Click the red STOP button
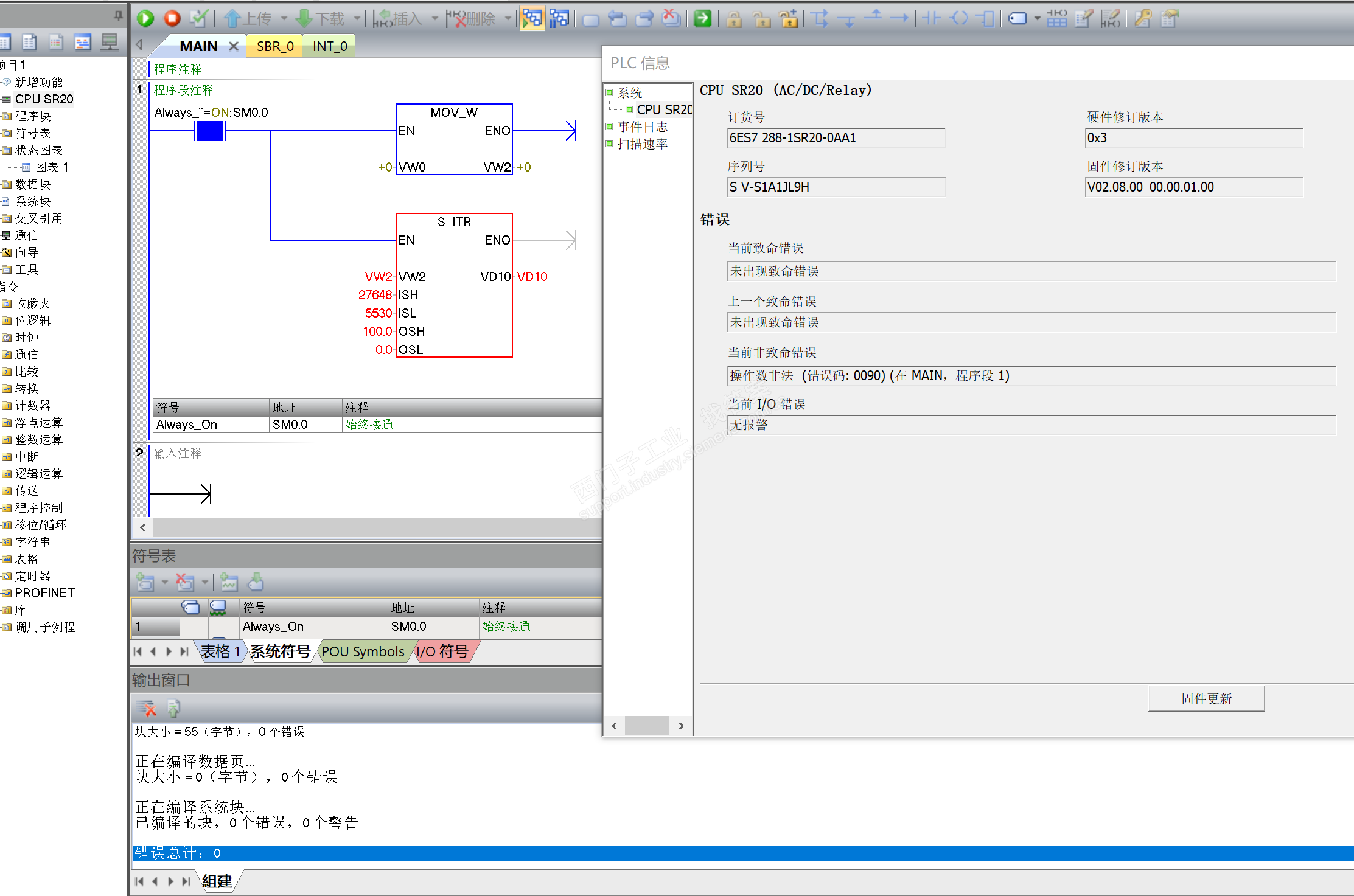This screenshot has height=896, width=1354. tap(172, 18)
